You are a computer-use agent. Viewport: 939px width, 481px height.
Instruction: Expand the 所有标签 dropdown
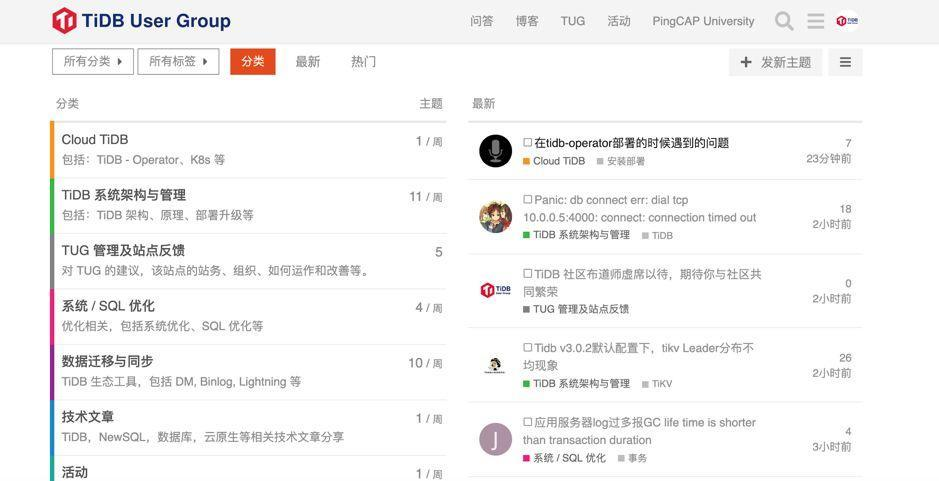(178, 62)
